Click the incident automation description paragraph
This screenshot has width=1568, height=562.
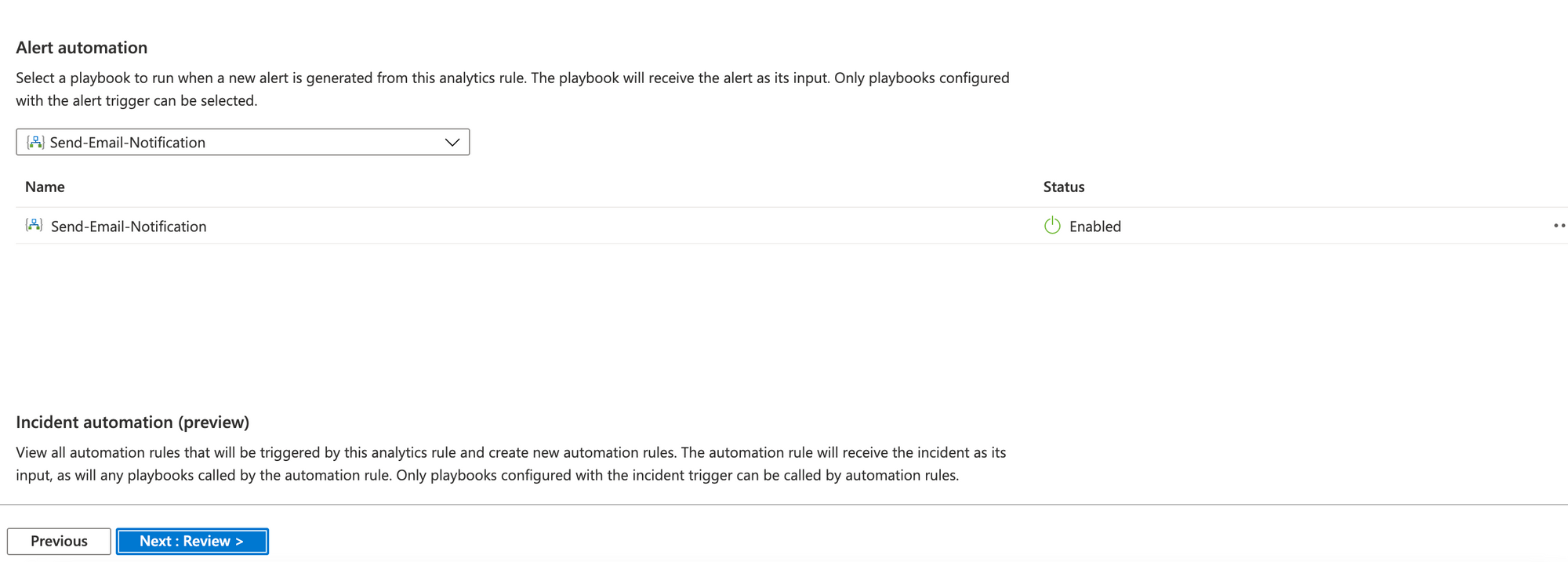click(511, 464)
